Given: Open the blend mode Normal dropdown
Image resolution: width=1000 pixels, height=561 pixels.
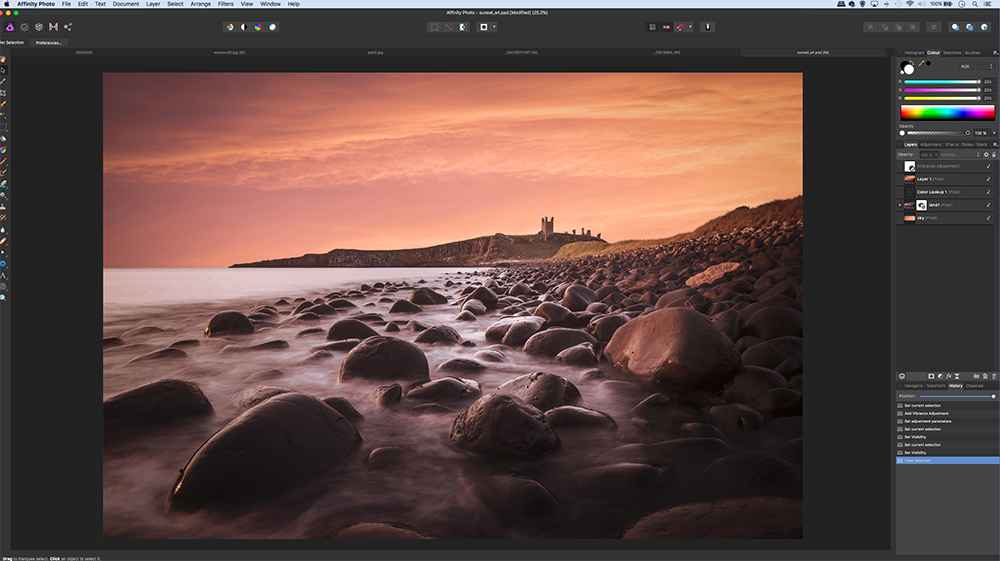Looking at the screenshot, I should click(x=960, y=154).
